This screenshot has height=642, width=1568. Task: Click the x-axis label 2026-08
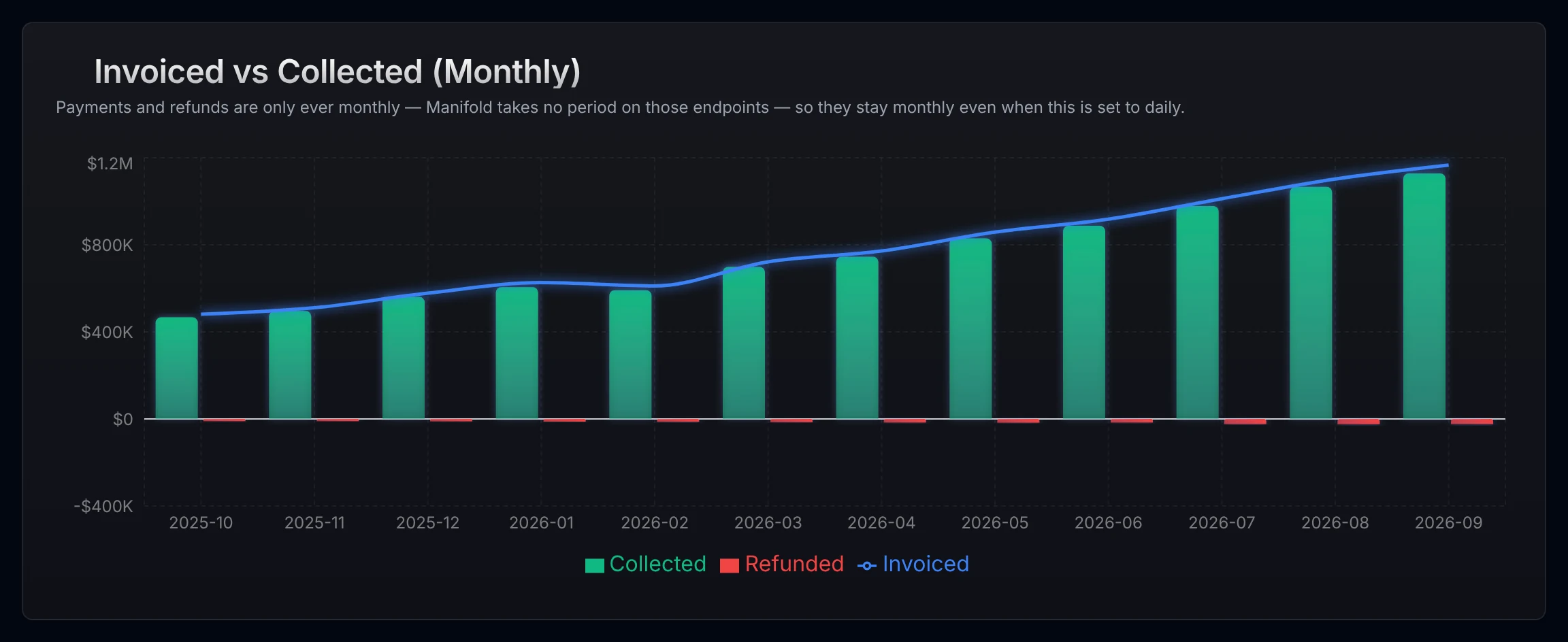[x=1335, y=523]
